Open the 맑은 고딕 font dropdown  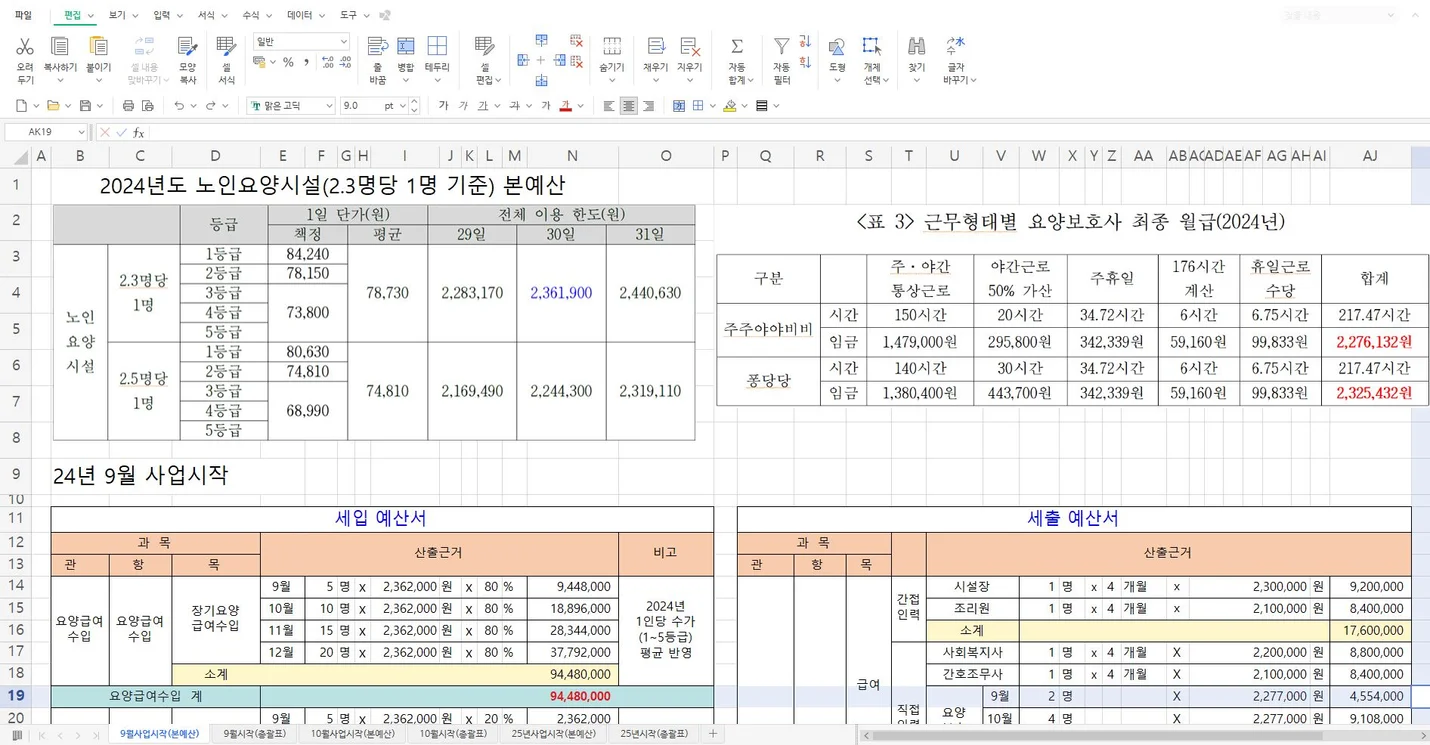328,106
